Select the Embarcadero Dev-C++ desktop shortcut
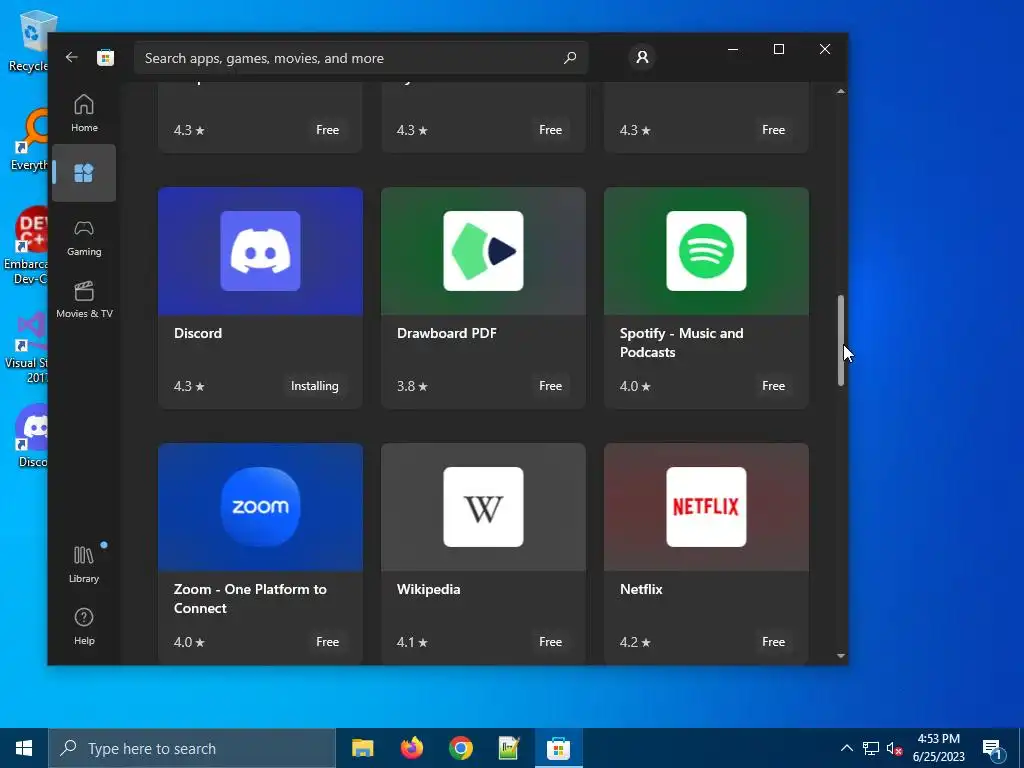Viewport: 1024px width, 768px height. coord(27,246)
